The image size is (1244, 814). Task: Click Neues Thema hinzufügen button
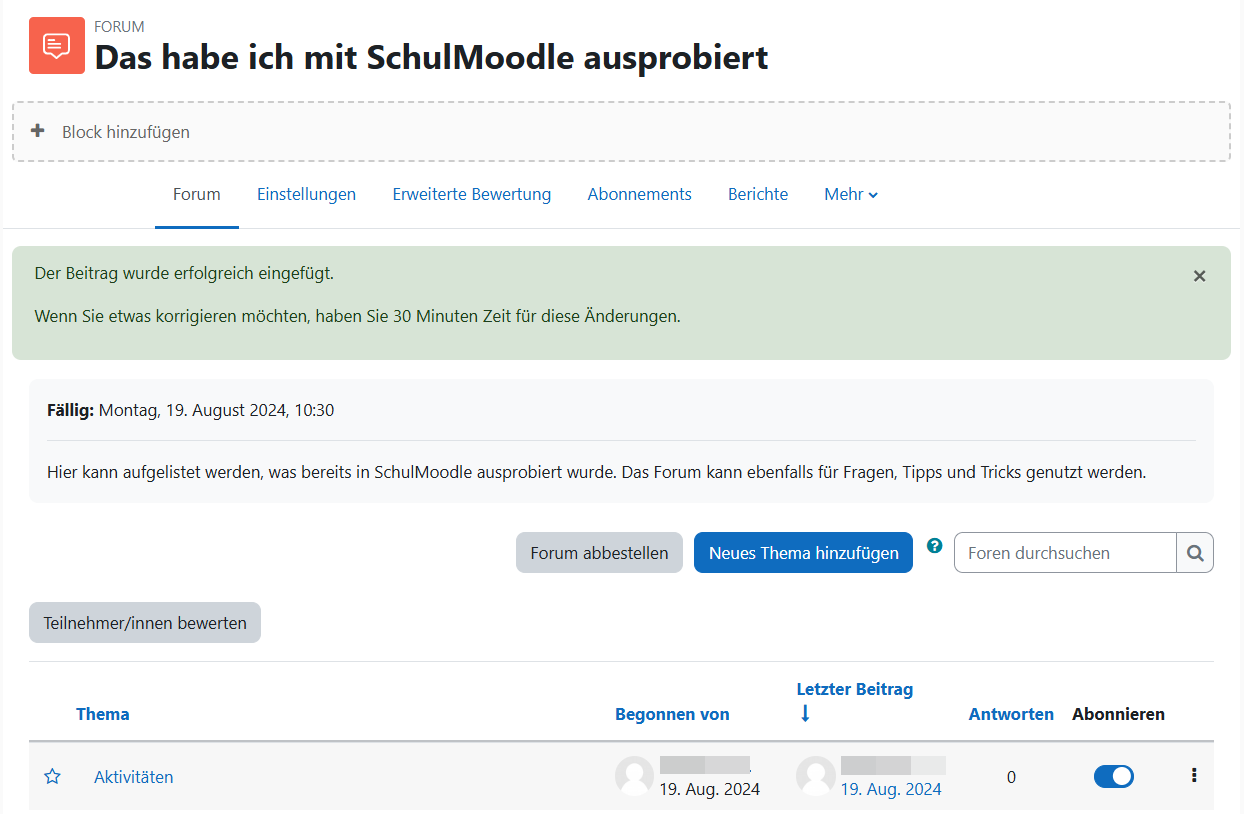click(x=804, y=552)
